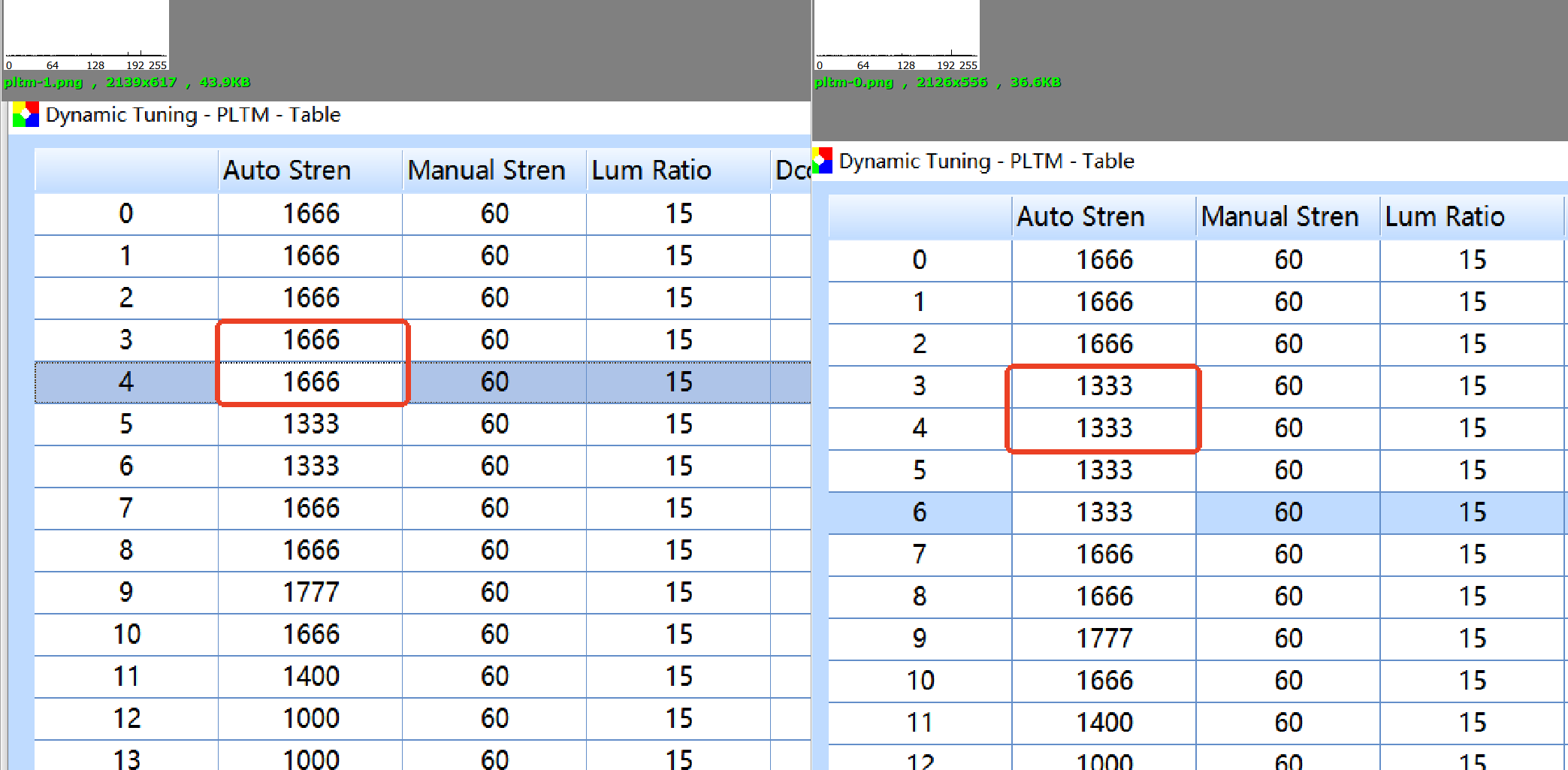Select the 1400 Auto Stren cell in left table
Screen dimensions: 1568x770
pos(310,677)
